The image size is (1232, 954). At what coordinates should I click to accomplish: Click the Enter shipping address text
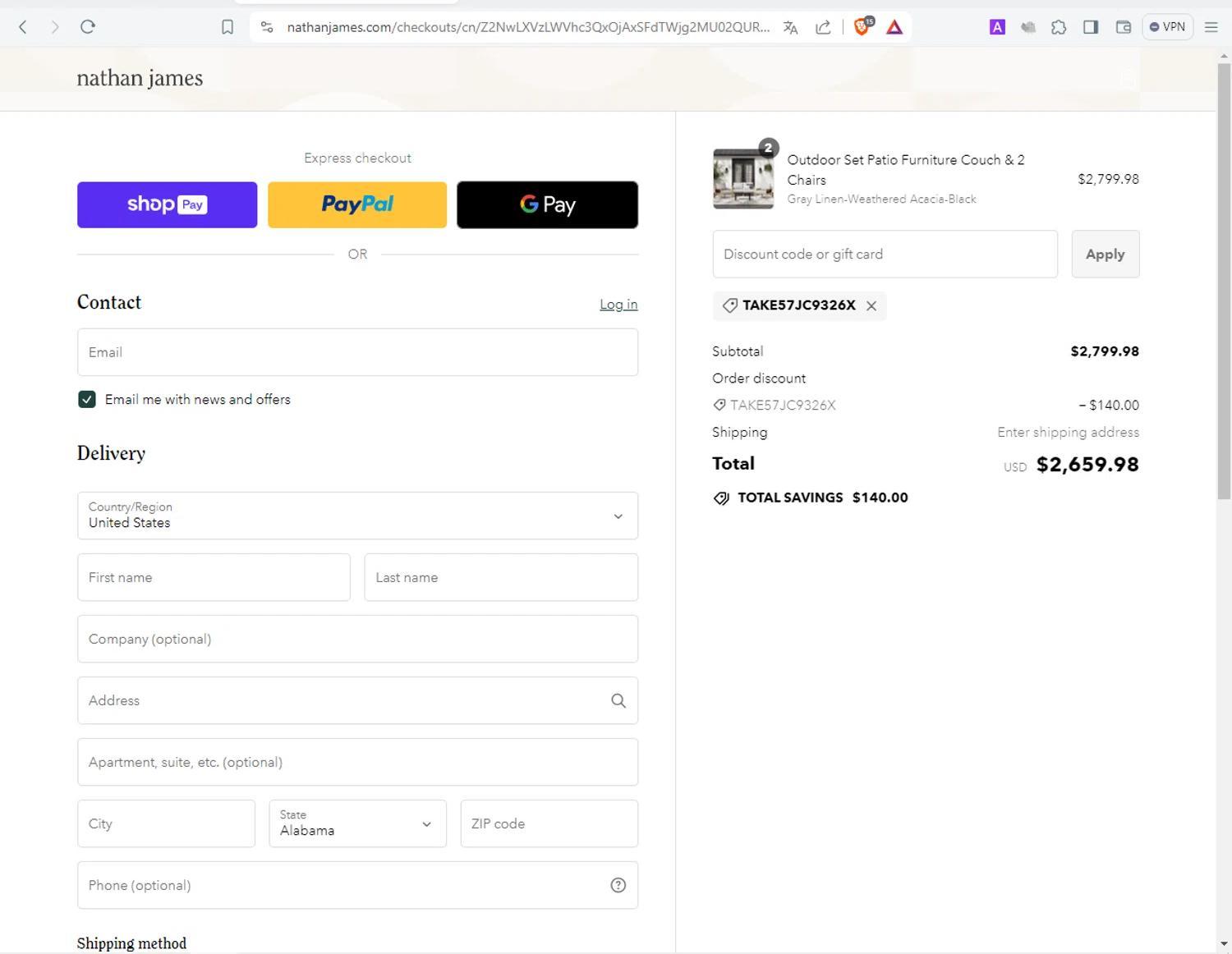(x=1068, y=432)
